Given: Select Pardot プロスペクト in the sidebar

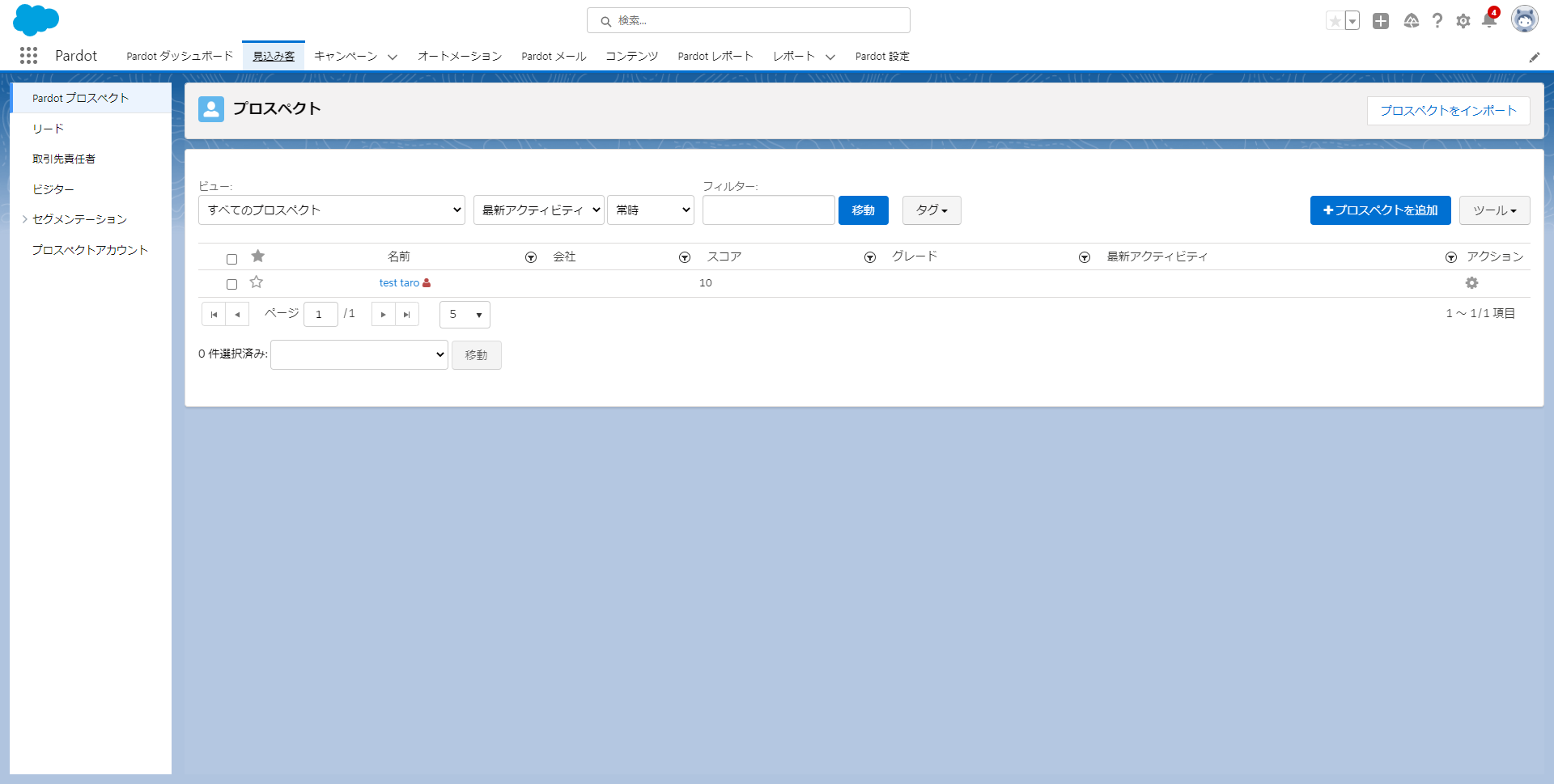Looking at the screenshot, I should click(x=91, y=98).
